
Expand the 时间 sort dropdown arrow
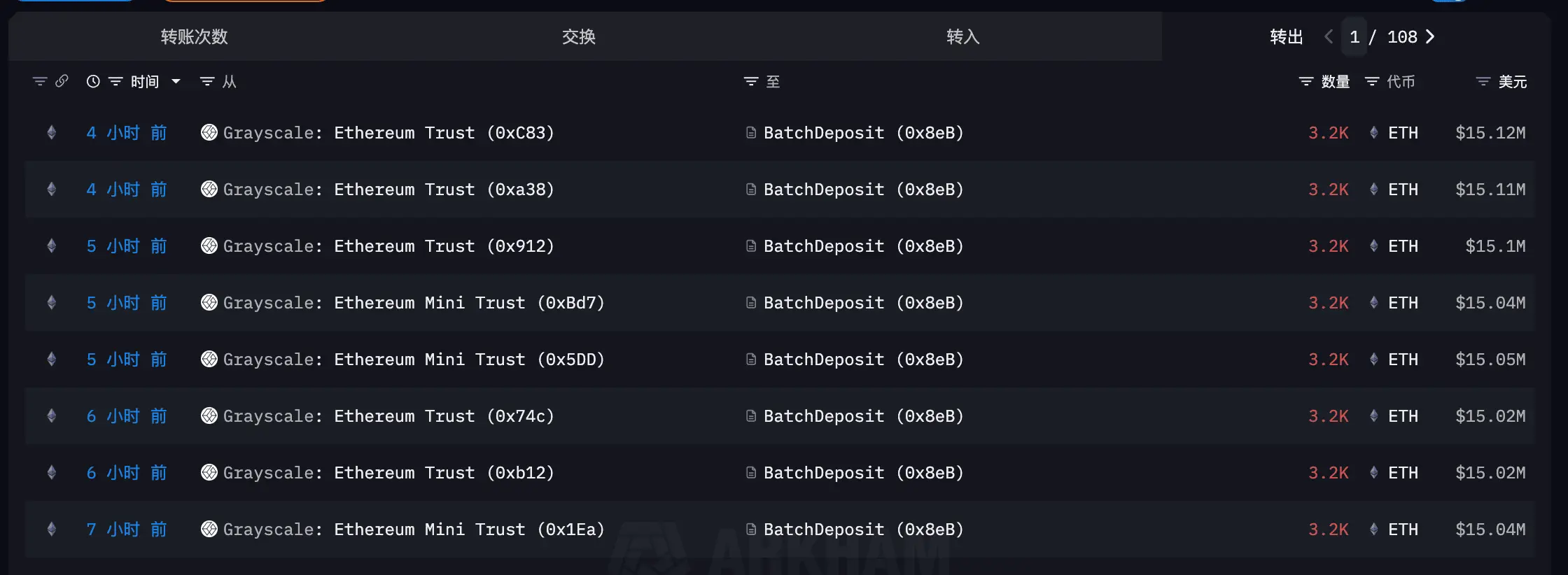pyautogui.click(x=176, y=81)
